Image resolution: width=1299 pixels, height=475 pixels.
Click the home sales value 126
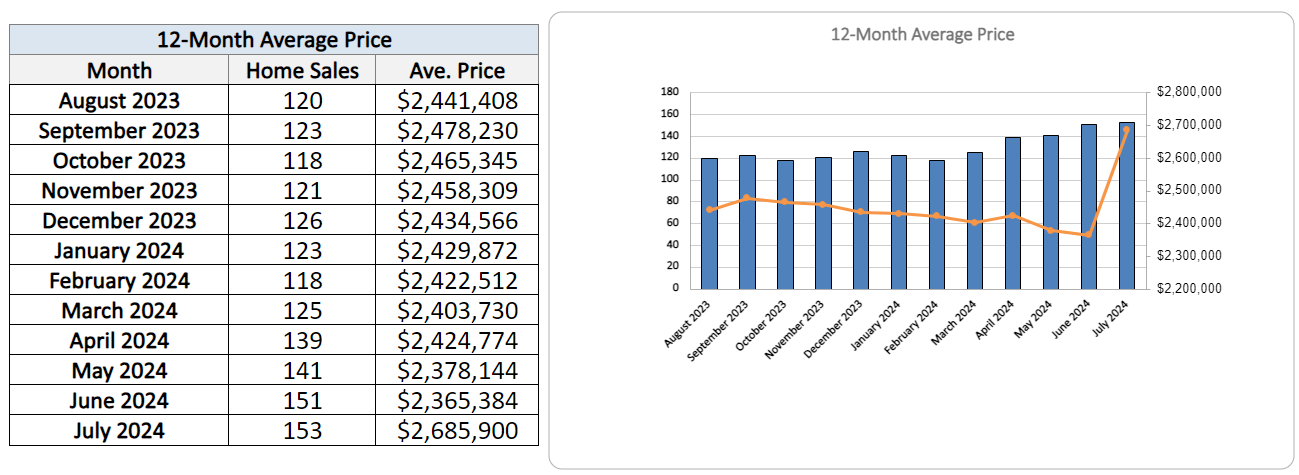point(302,220)
